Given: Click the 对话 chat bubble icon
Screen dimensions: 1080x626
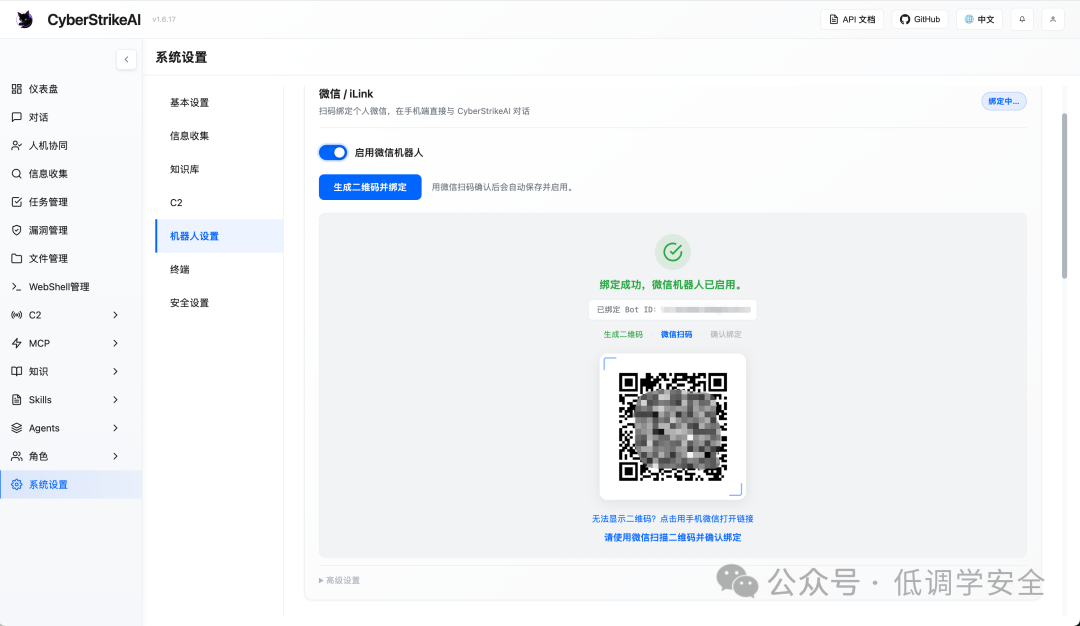Looking at the screenshot, I should pyautogui.click(x=17, y=117).
